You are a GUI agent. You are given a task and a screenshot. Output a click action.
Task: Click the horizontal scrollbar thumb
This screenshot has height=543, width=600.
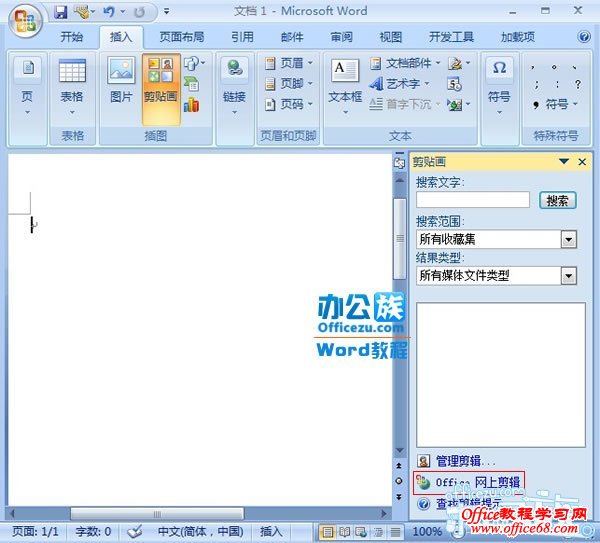157,514
